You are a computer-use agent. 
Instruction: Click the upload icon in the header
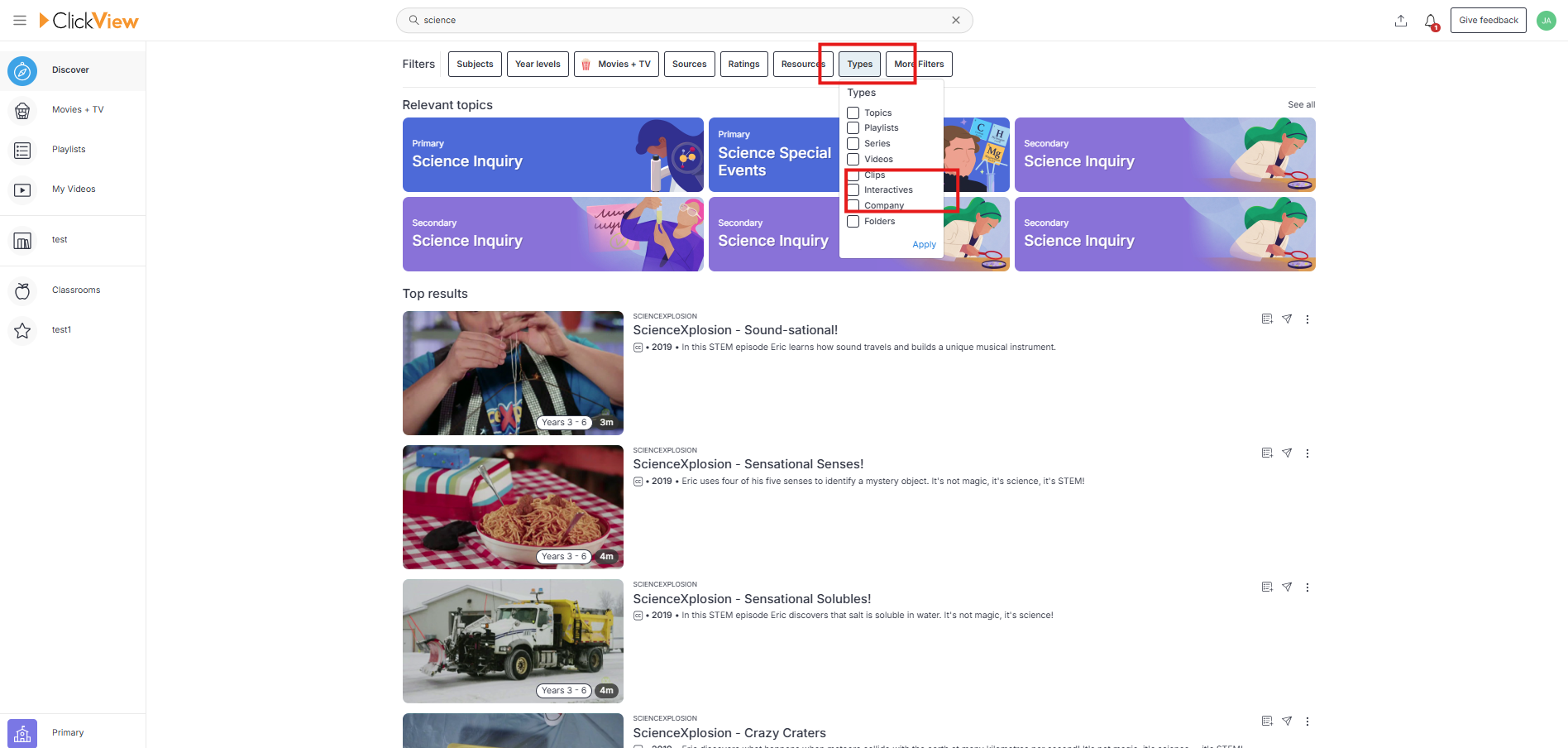click(1401, 21)
